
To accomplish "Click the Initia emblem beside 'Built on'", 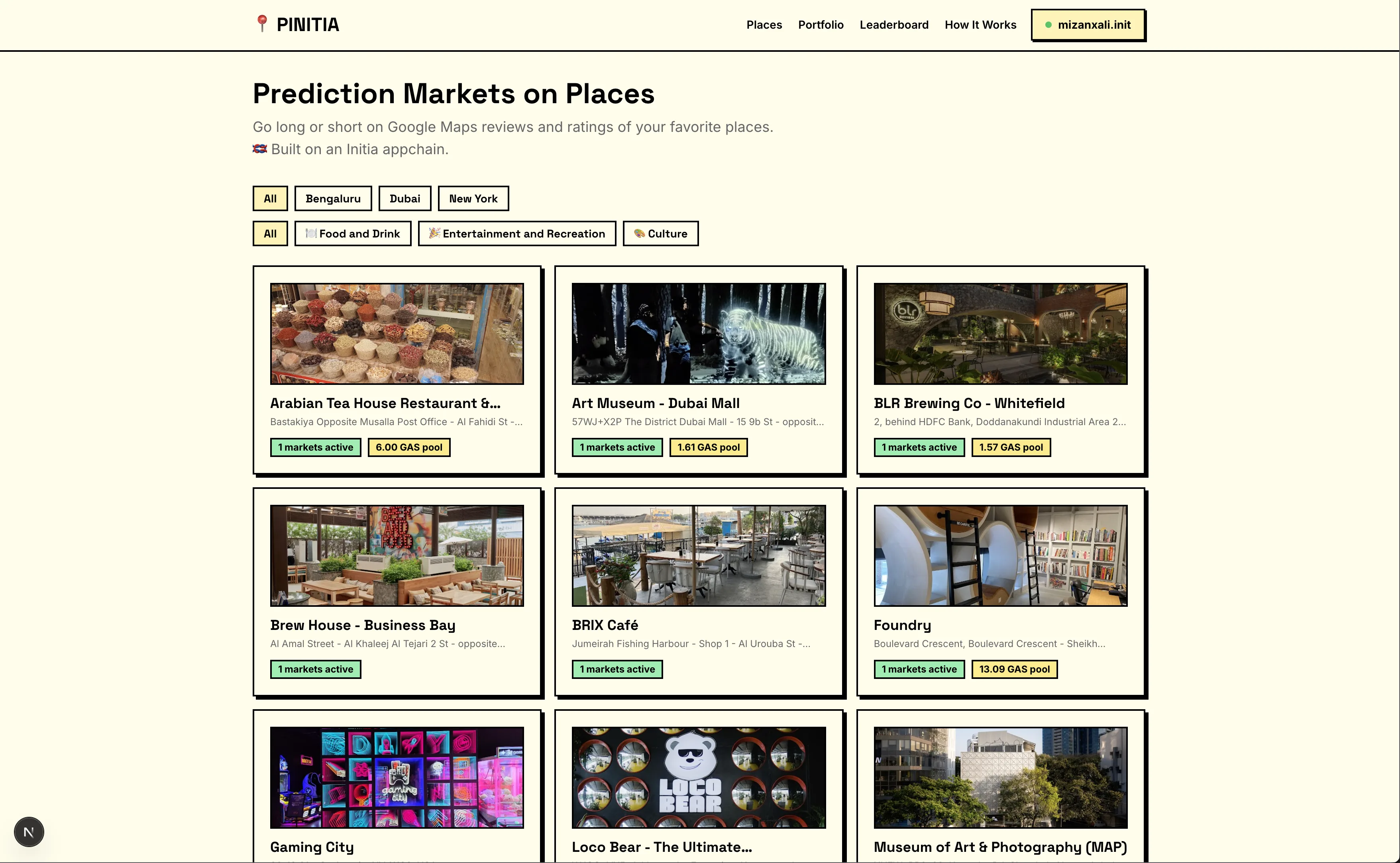I will point(260,149).
